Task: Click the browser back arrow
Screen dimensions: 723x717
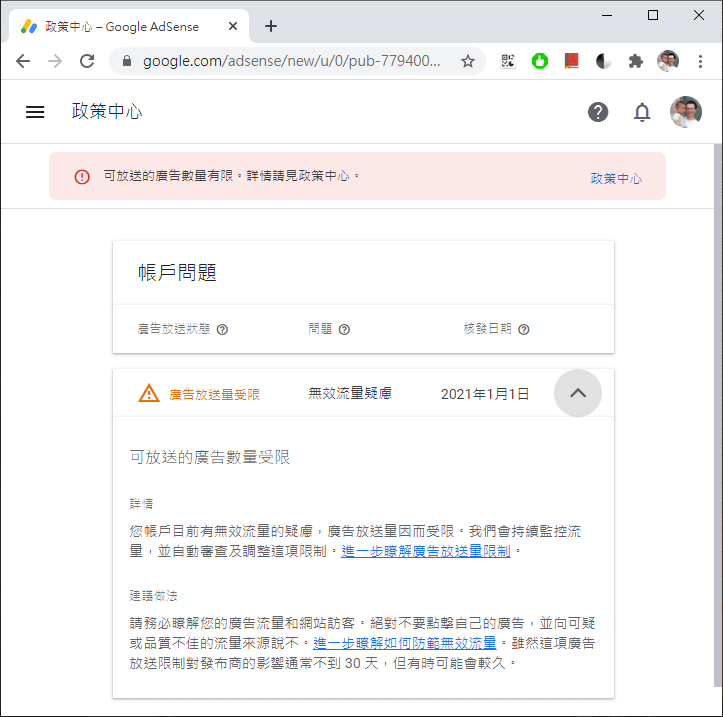Action: point(23,61)
